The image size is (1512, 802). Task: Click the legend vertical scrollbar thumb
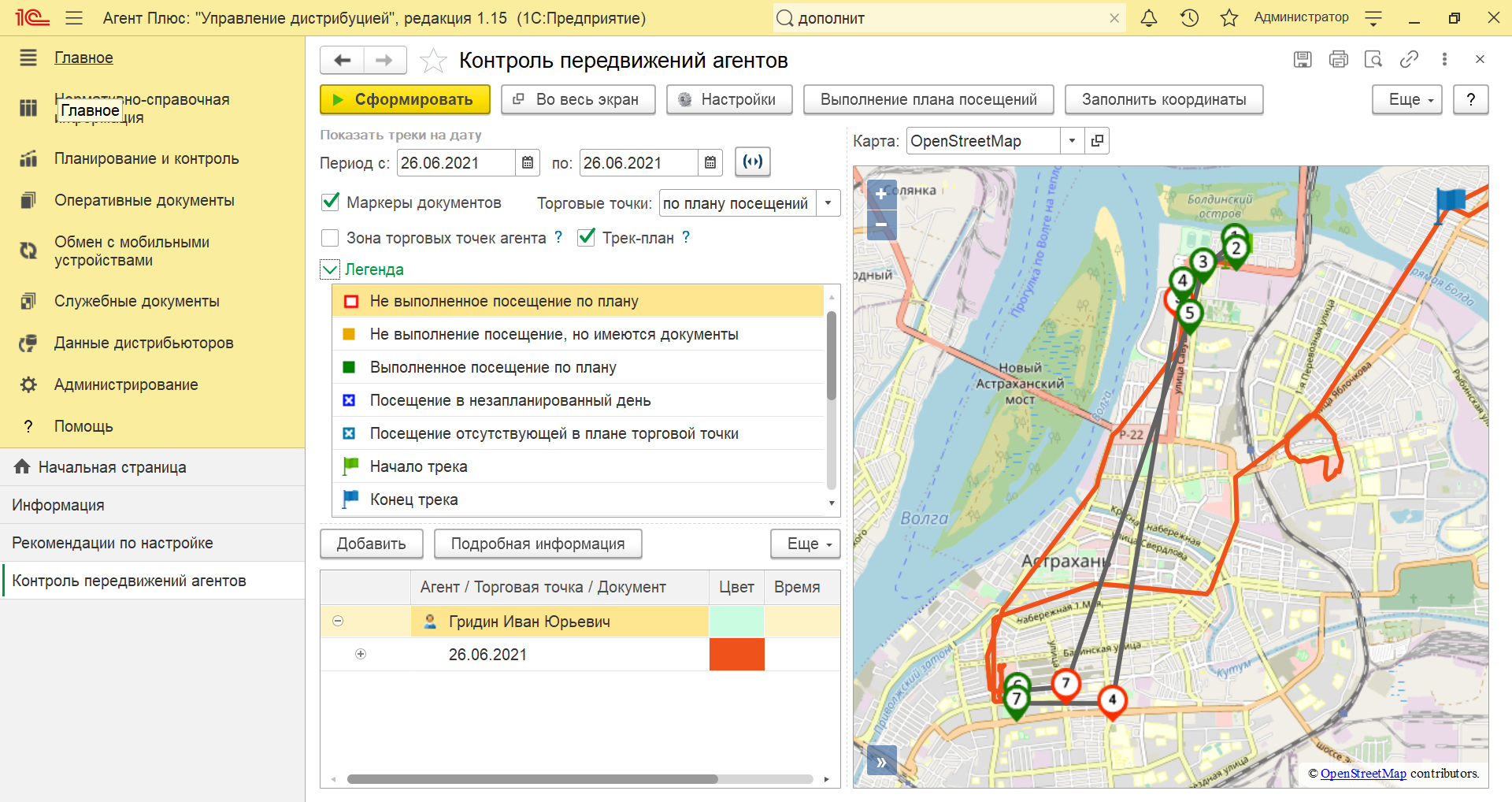click(832, 356)
